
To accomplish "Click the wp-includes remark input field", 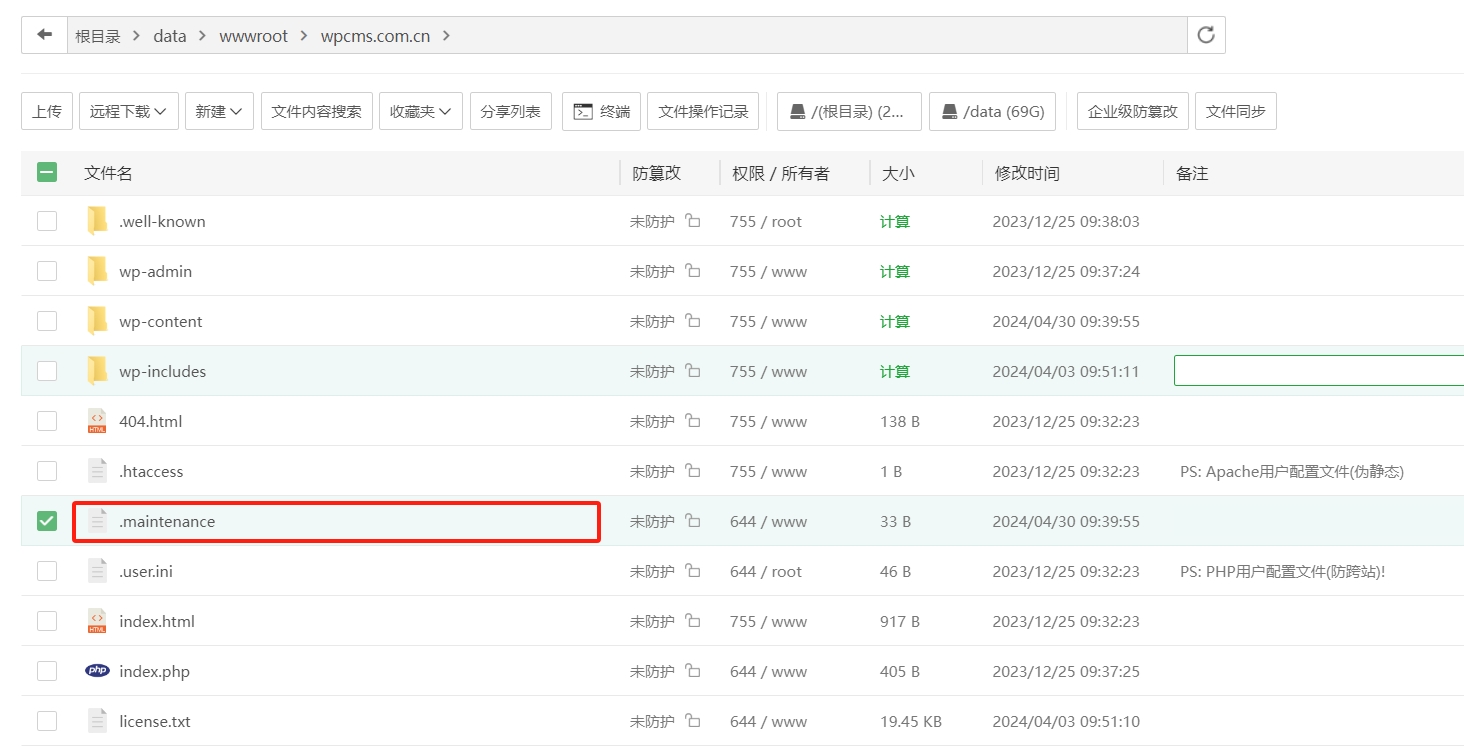I will click(1318, 371).
